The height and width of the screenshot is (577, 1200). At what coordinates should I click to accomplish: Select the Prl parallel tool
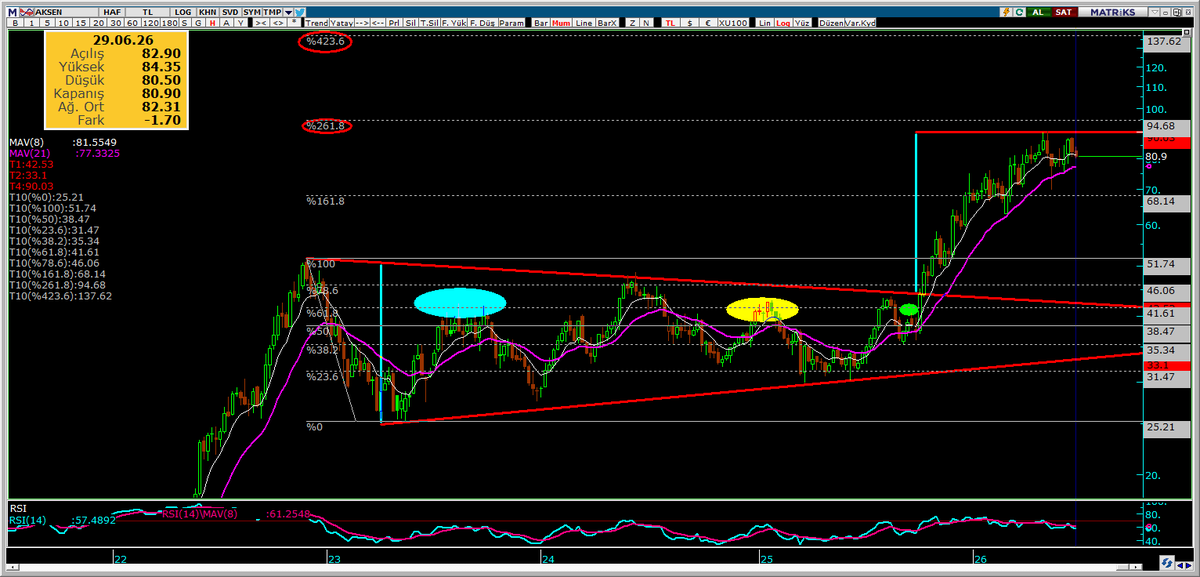pos(396,23)
